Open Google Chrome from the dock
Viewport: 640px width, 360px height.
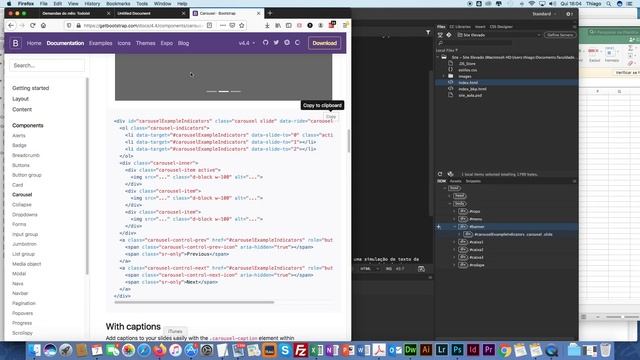pos(504,350)
